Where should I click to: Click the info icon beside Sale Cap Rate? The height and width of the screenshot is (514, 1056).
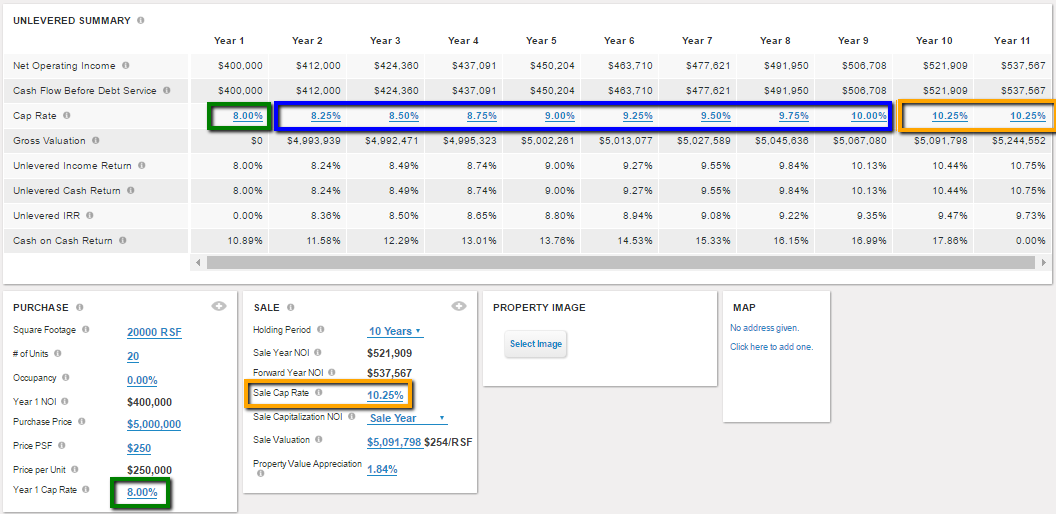coord(319,393)
